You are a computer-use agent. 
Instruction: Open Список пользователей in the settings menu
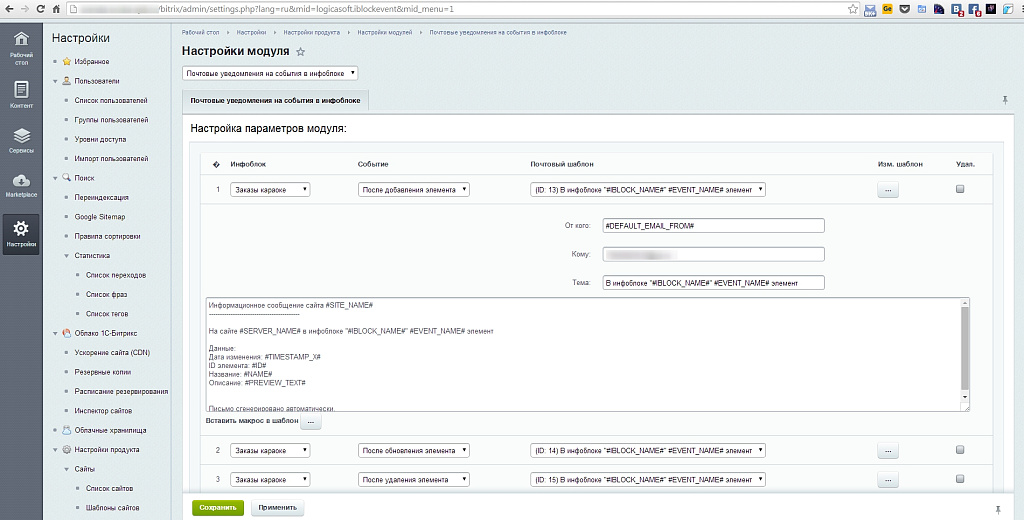(110, 101)
